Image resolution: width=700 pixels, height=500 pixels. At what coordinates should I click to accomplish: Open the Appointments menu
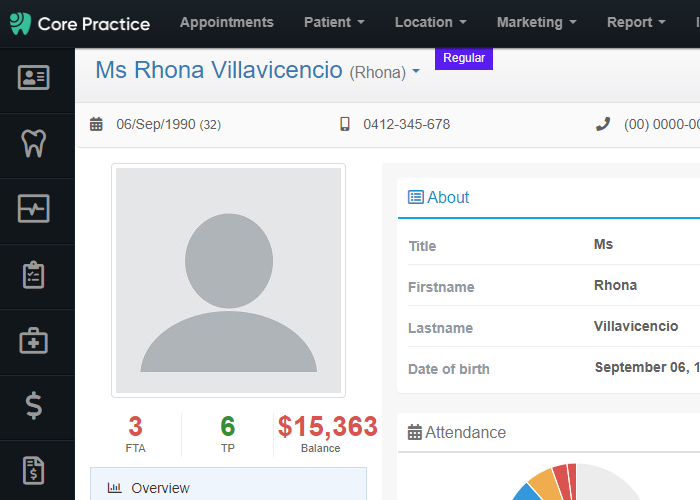(x=227, y=22)
